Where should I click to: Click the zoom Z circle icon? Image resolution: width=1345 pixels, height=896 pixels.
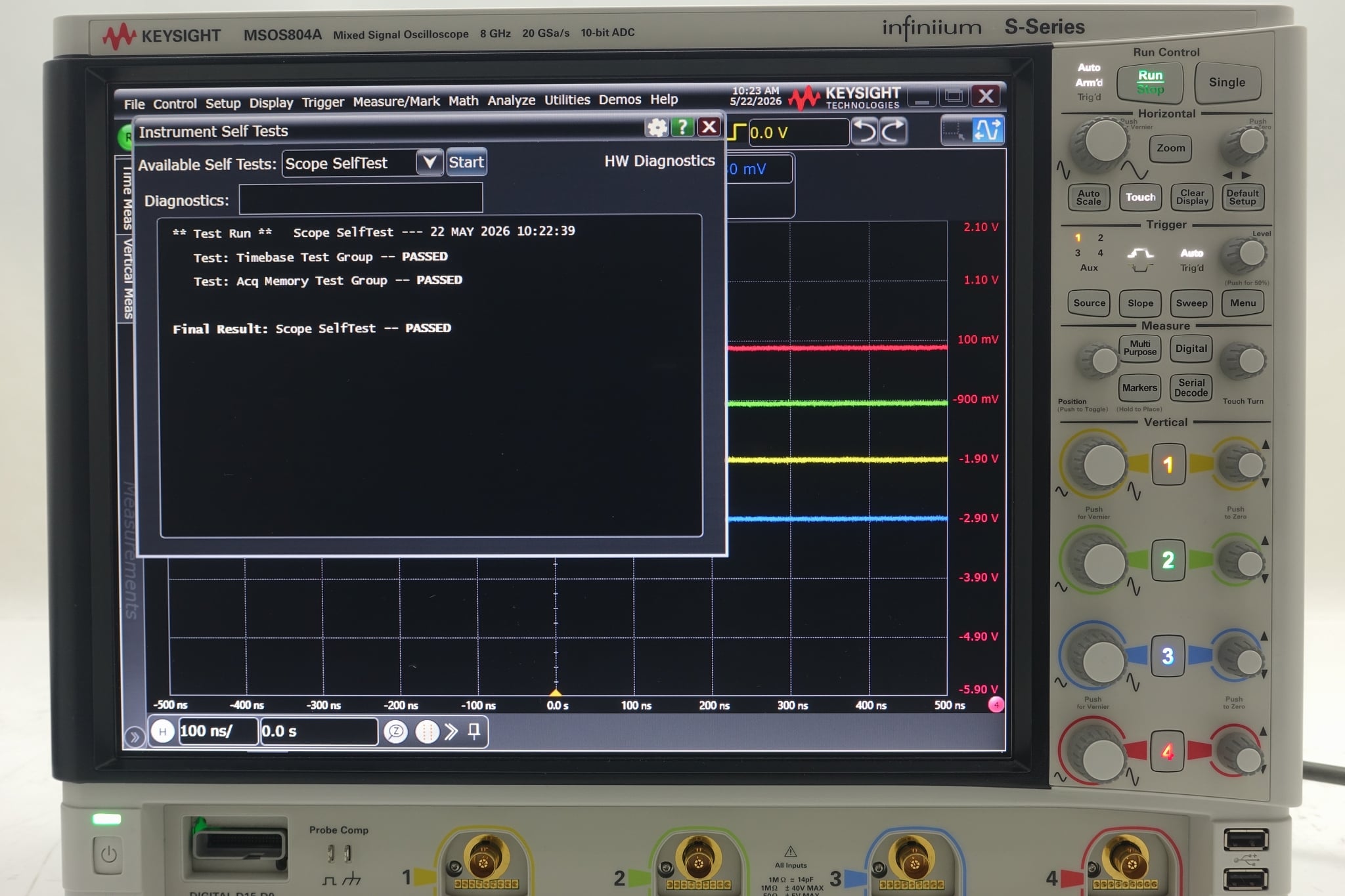click(x=395, y=731)
